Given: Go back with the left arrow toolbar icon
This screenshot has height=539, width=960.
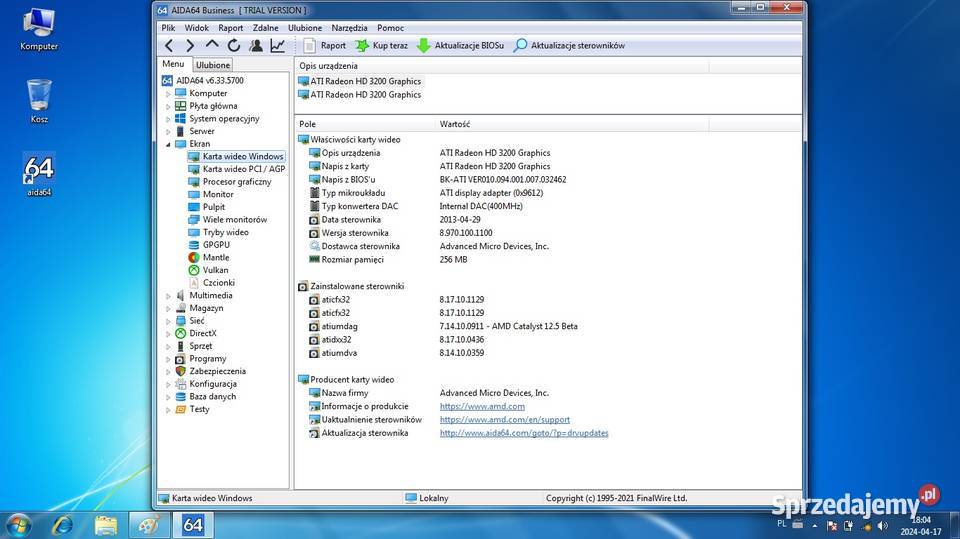Looking at the screenshot, I should 170,45.
